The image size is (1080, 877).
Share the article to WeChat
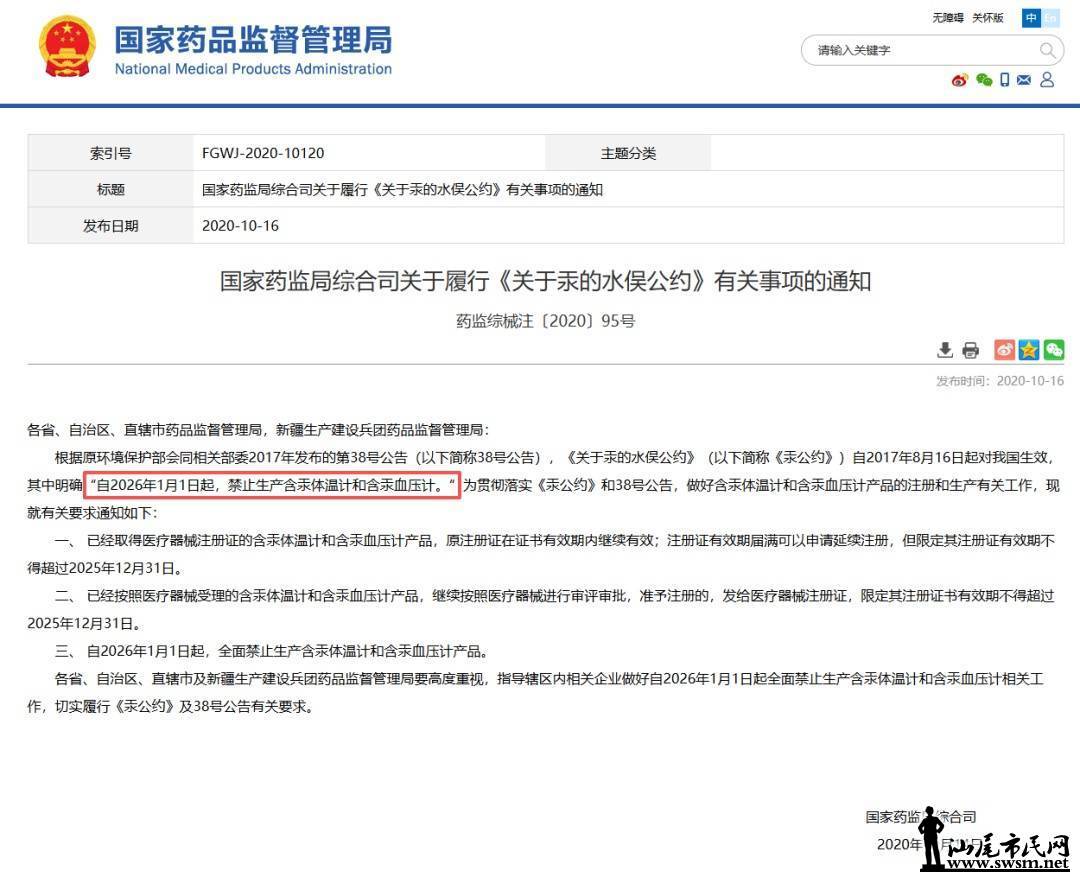[x=1053, y=350]
